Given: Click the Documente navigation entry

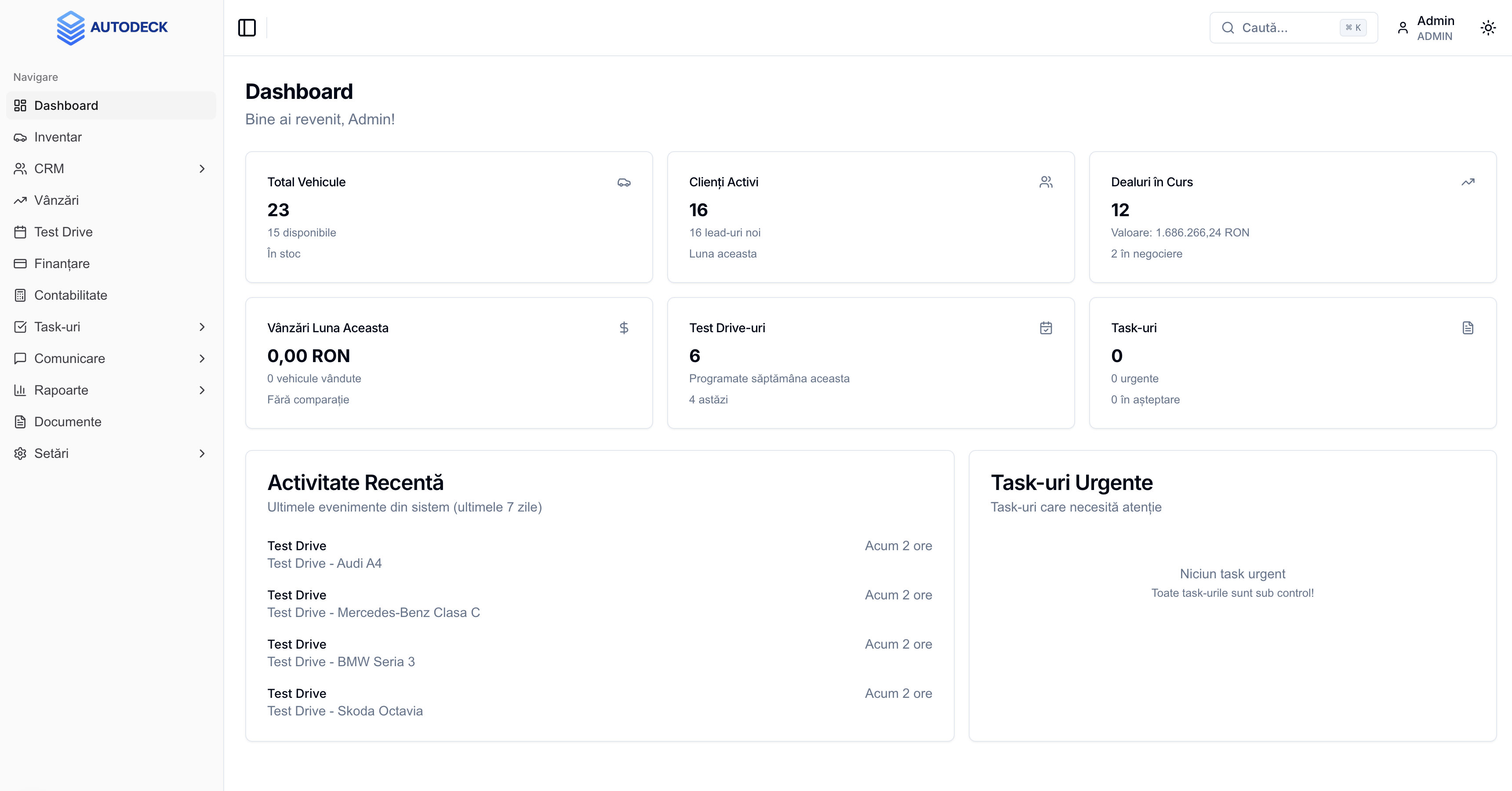Looking at the screenshot, I should tap(68, 422).
